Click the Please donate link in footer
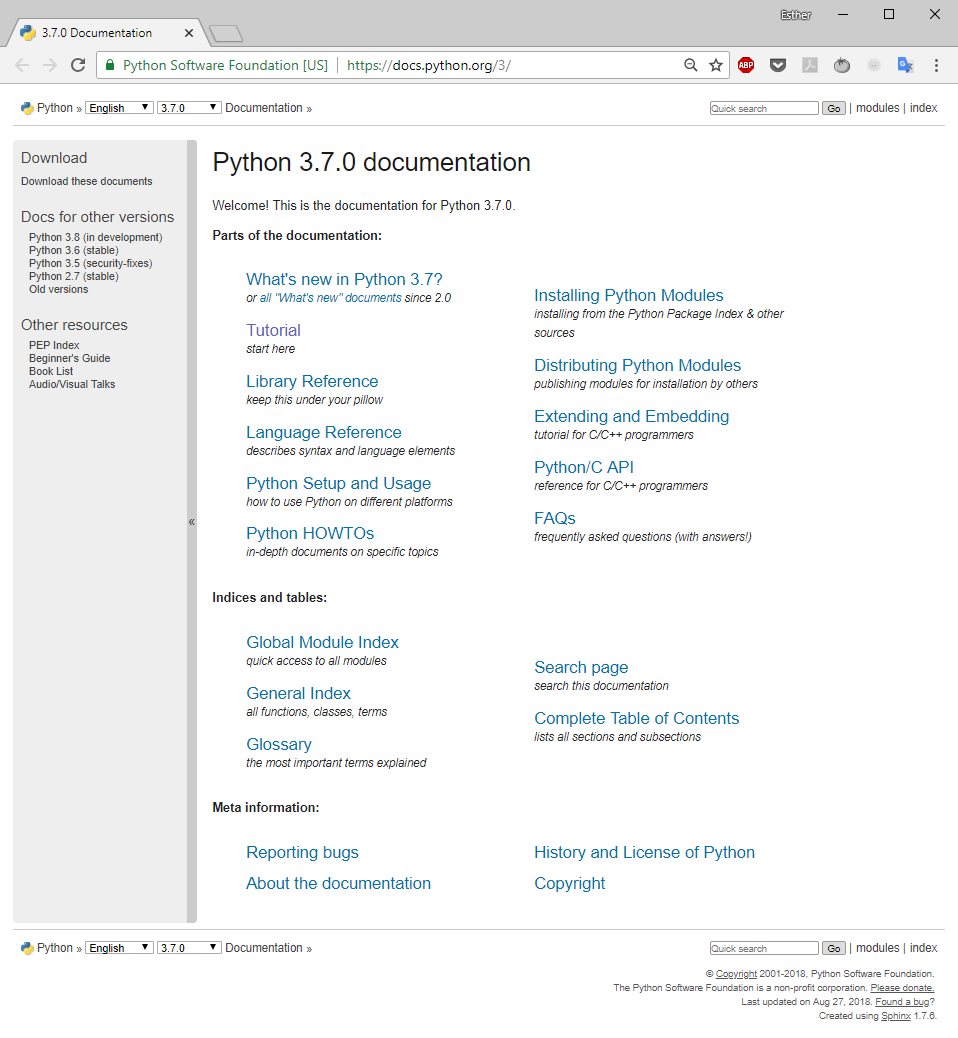 point(902,988)
